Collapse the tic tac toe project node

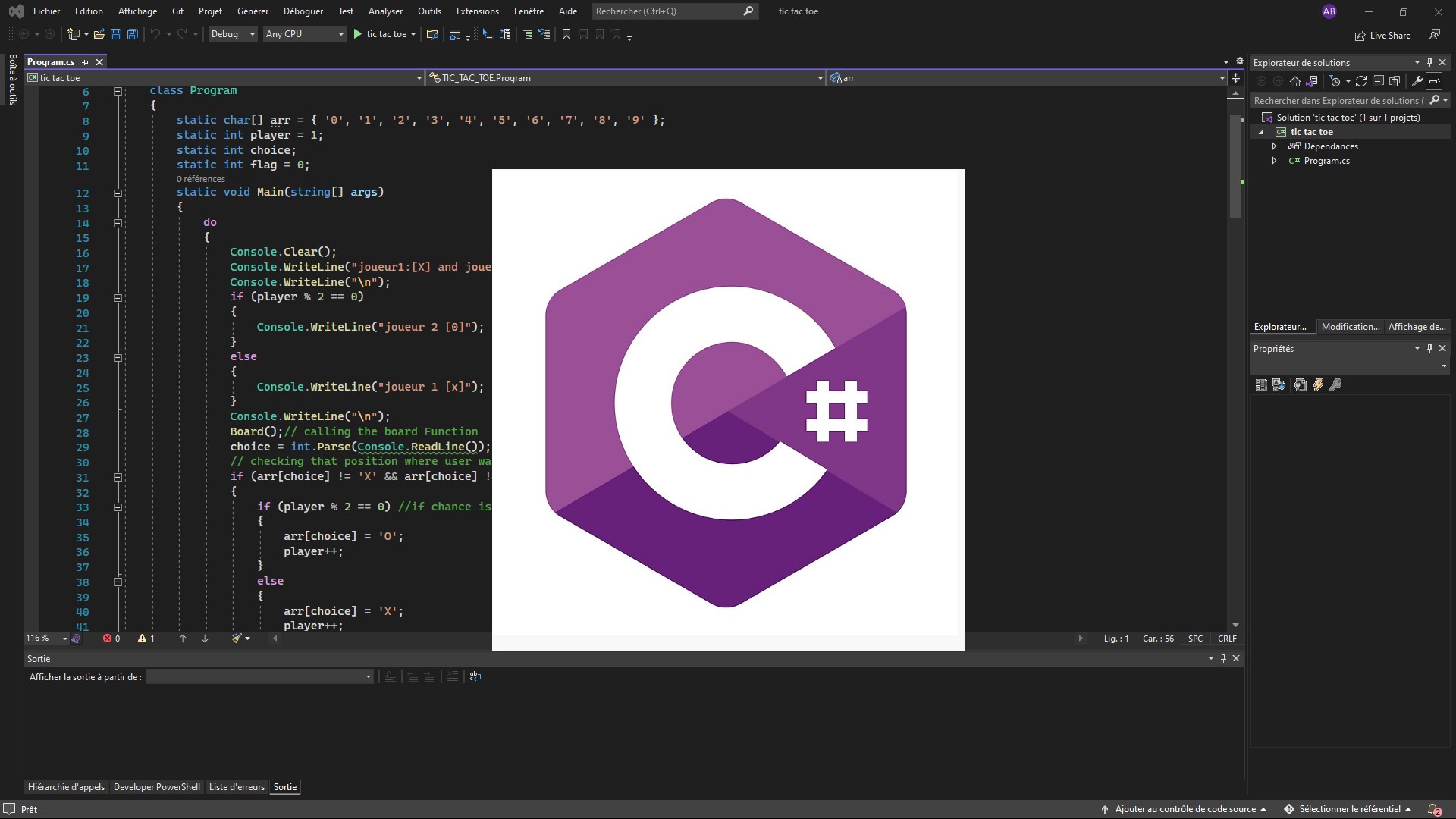[x=1261, y=132]
